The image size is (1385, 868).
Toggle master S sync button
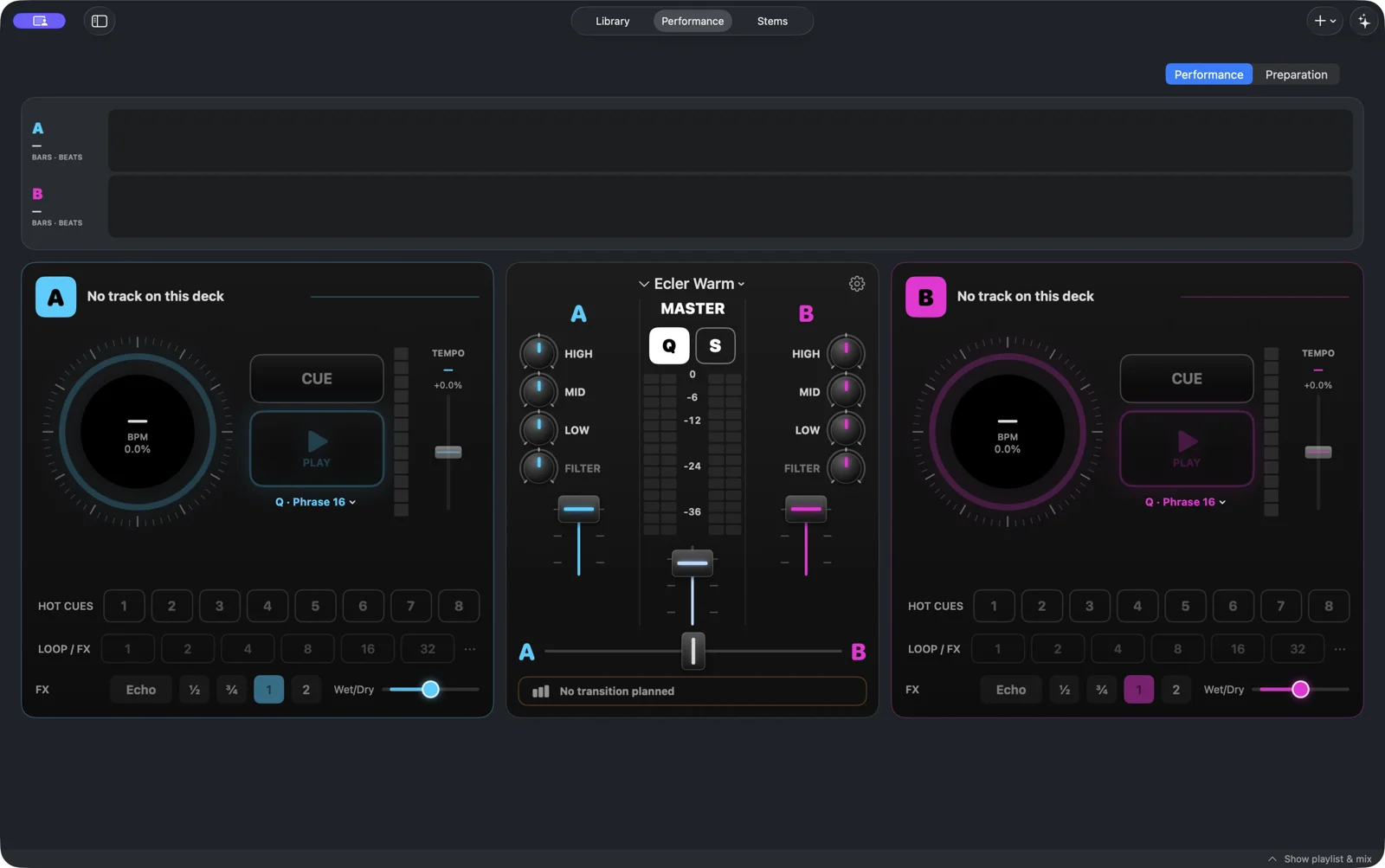pos(715,346)
